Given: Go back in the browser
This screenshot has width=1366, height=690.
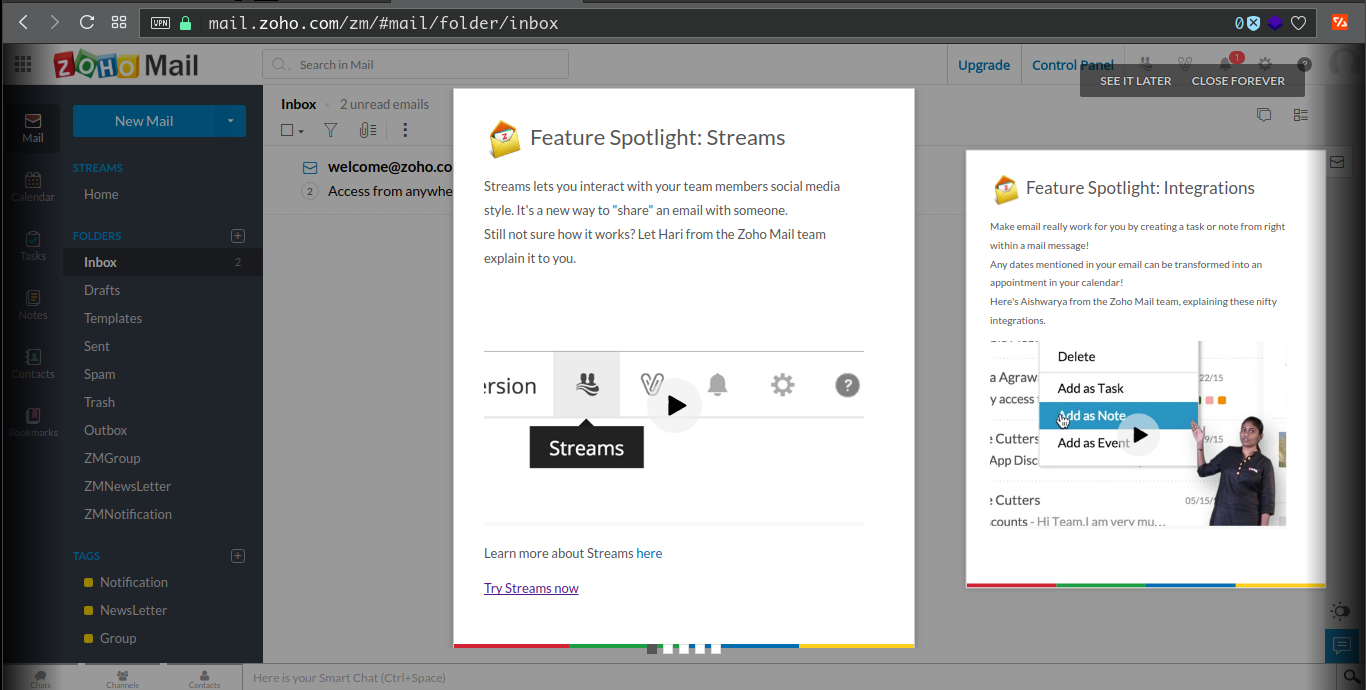Looking at the screenshot, I should [23, 22].
